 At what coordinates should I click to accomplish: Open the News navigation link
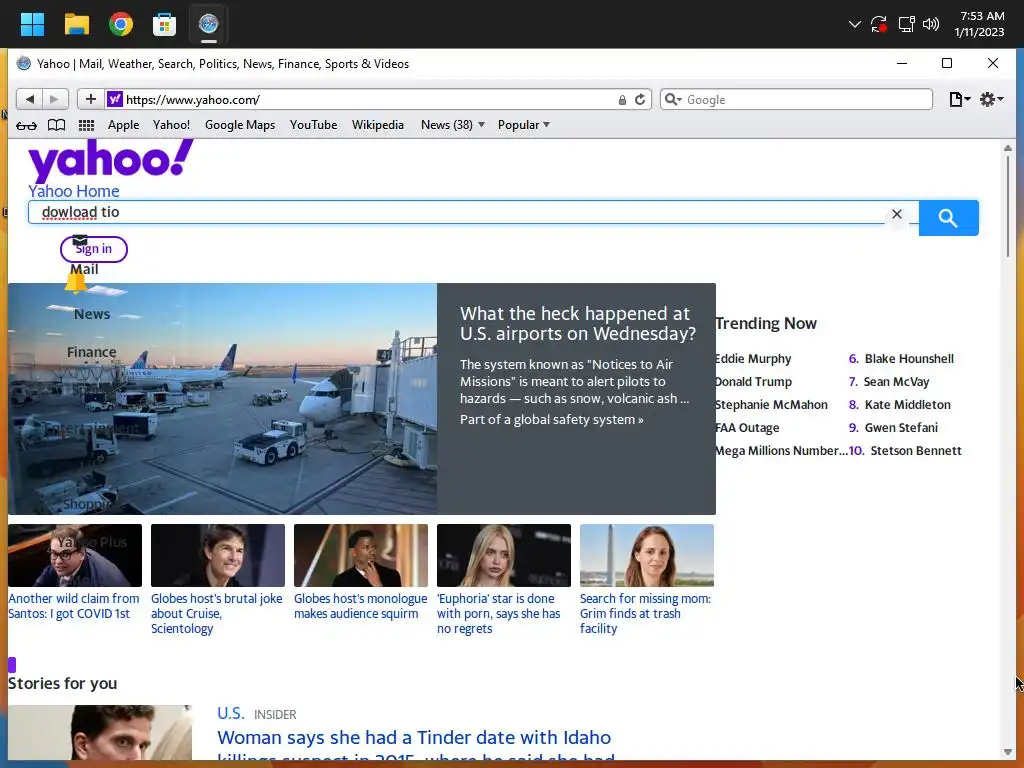tap(92, 314)
